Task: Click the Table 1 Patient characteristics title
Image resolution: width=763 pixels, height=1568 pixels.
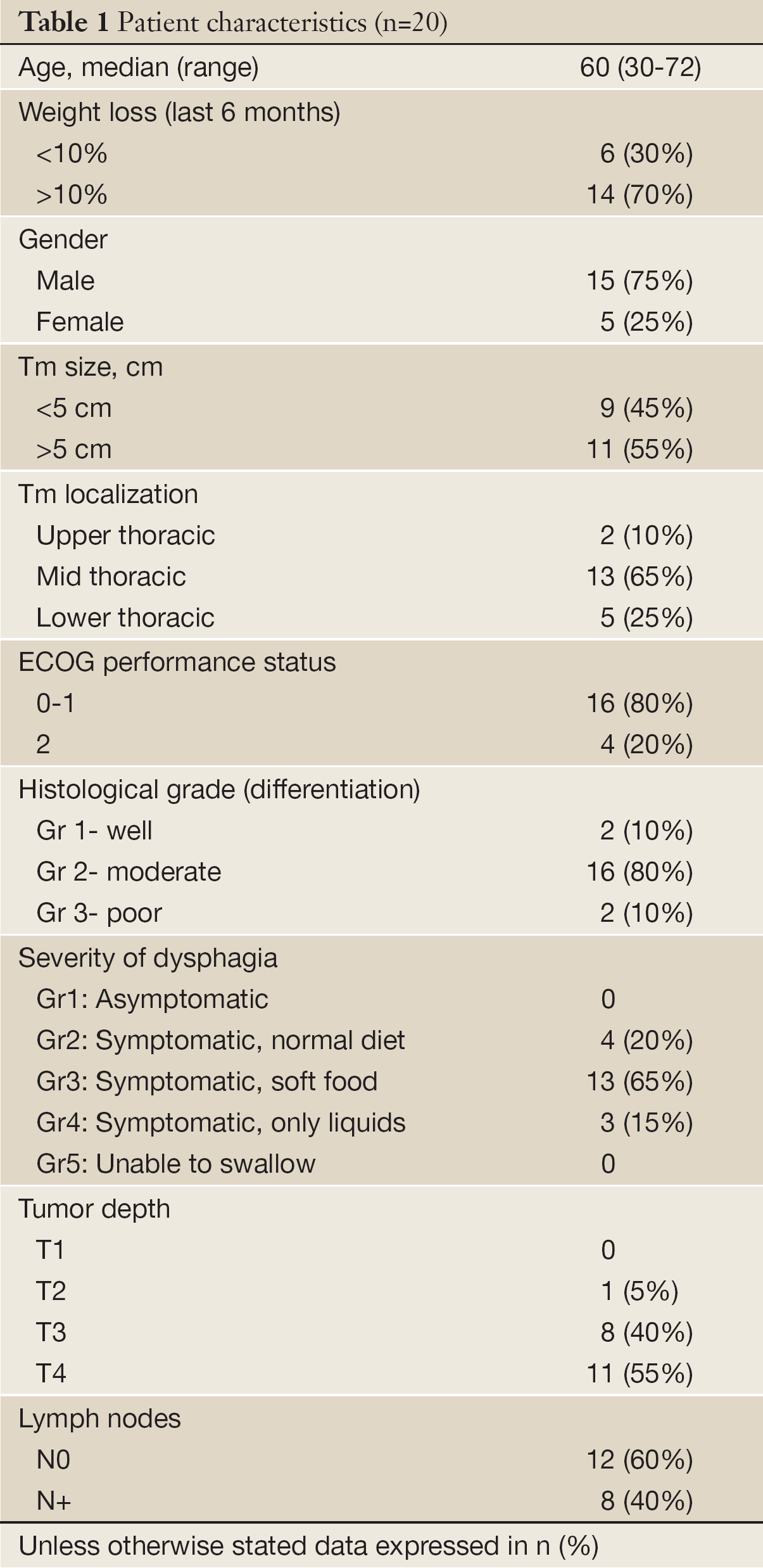Action: (x=233, y=23)
